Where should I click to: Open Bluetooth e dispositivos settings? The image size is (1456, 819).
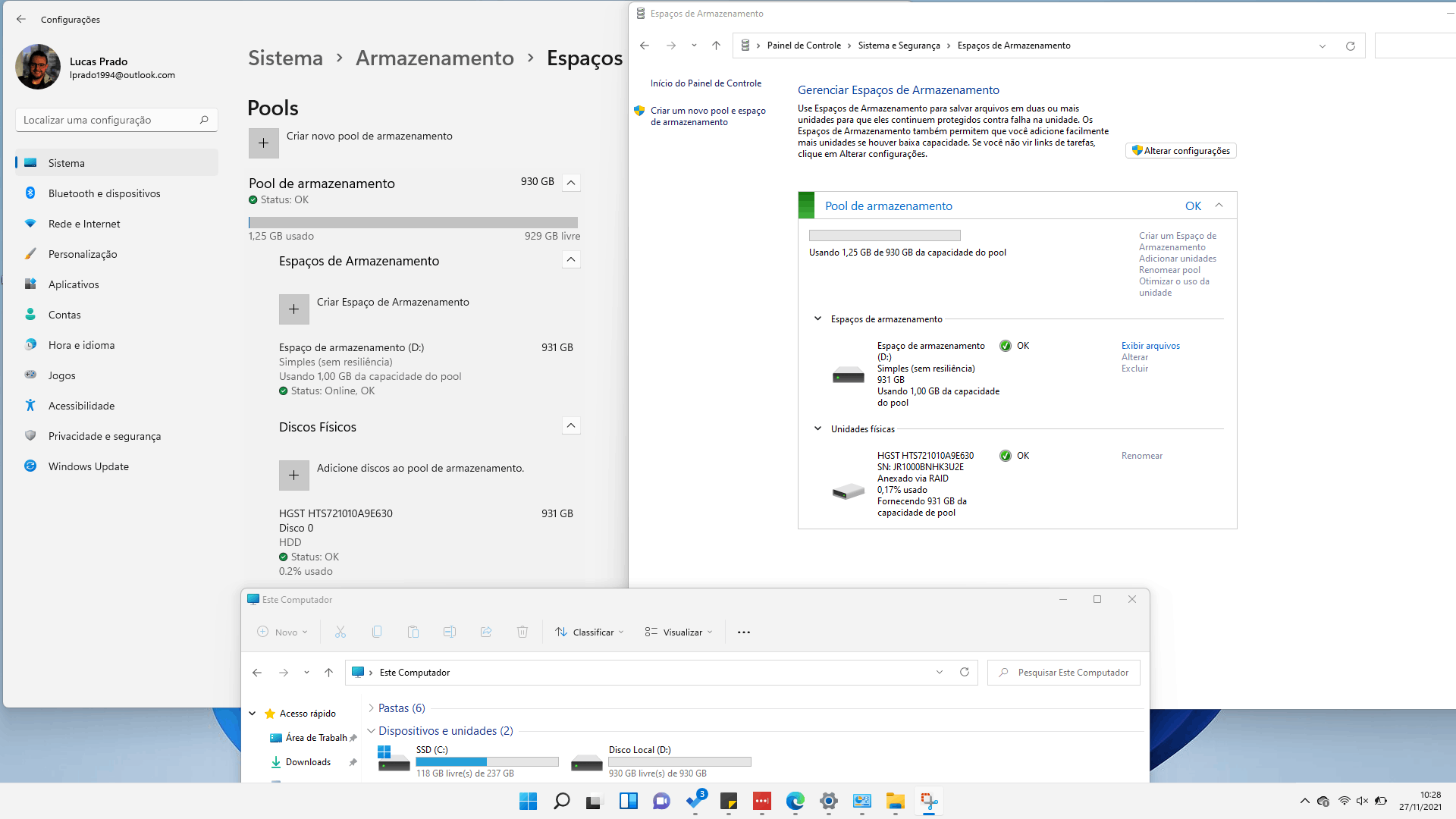(117, 193)
